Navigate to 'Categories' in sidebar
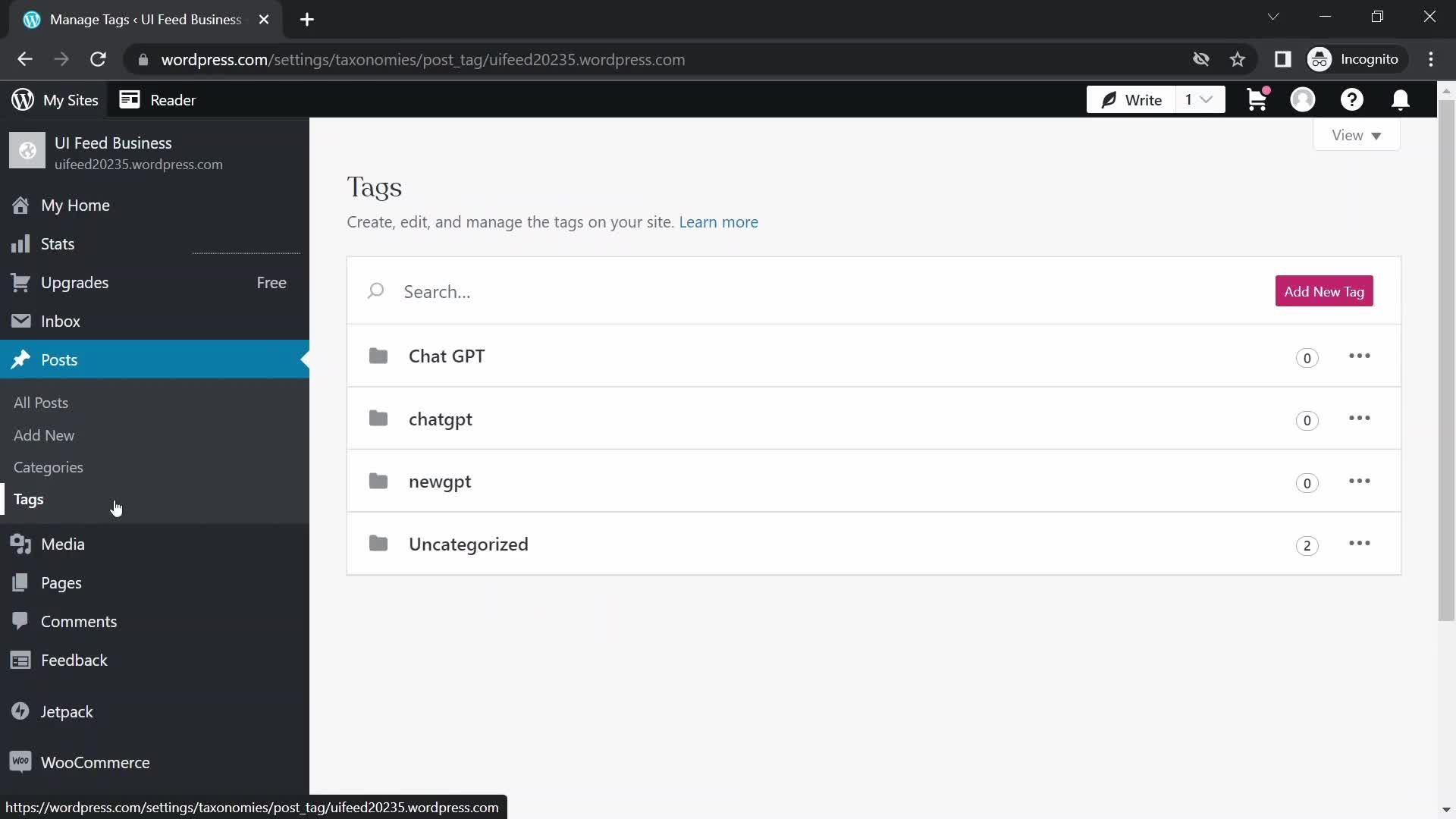 point(48,467)
